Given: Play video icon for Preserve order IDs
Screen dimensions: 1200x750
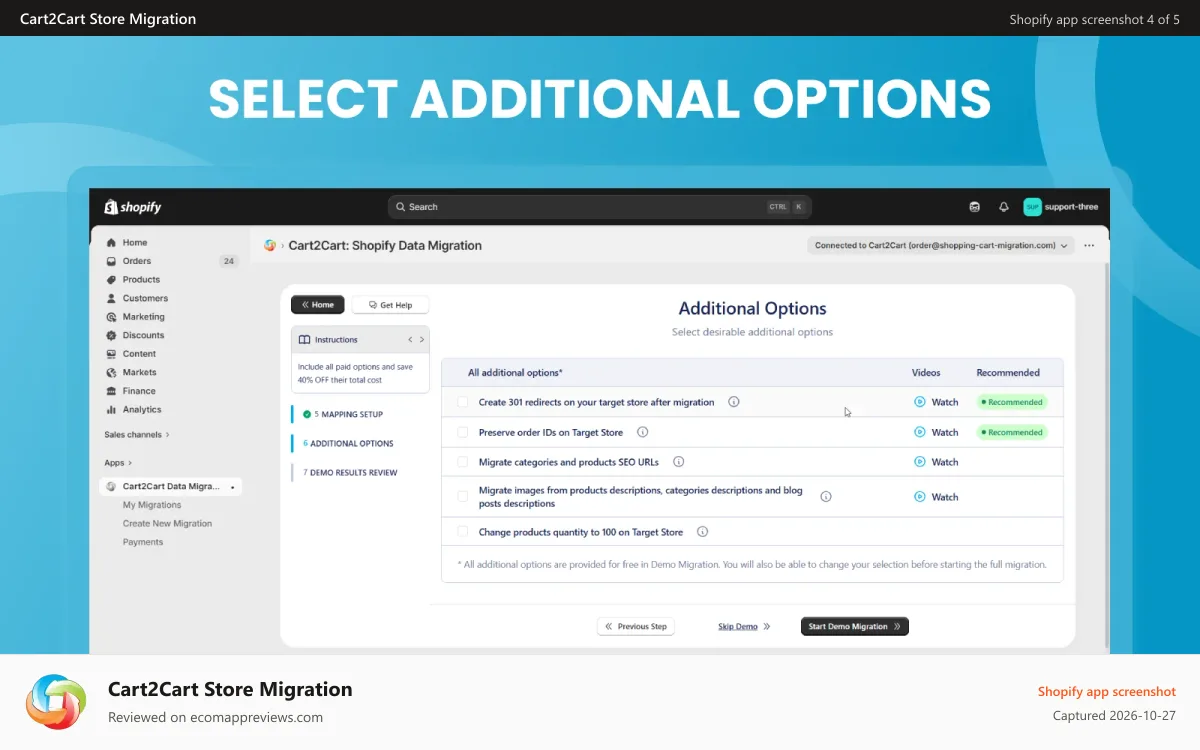Looking at the screenshot, I should coord(920,432).
